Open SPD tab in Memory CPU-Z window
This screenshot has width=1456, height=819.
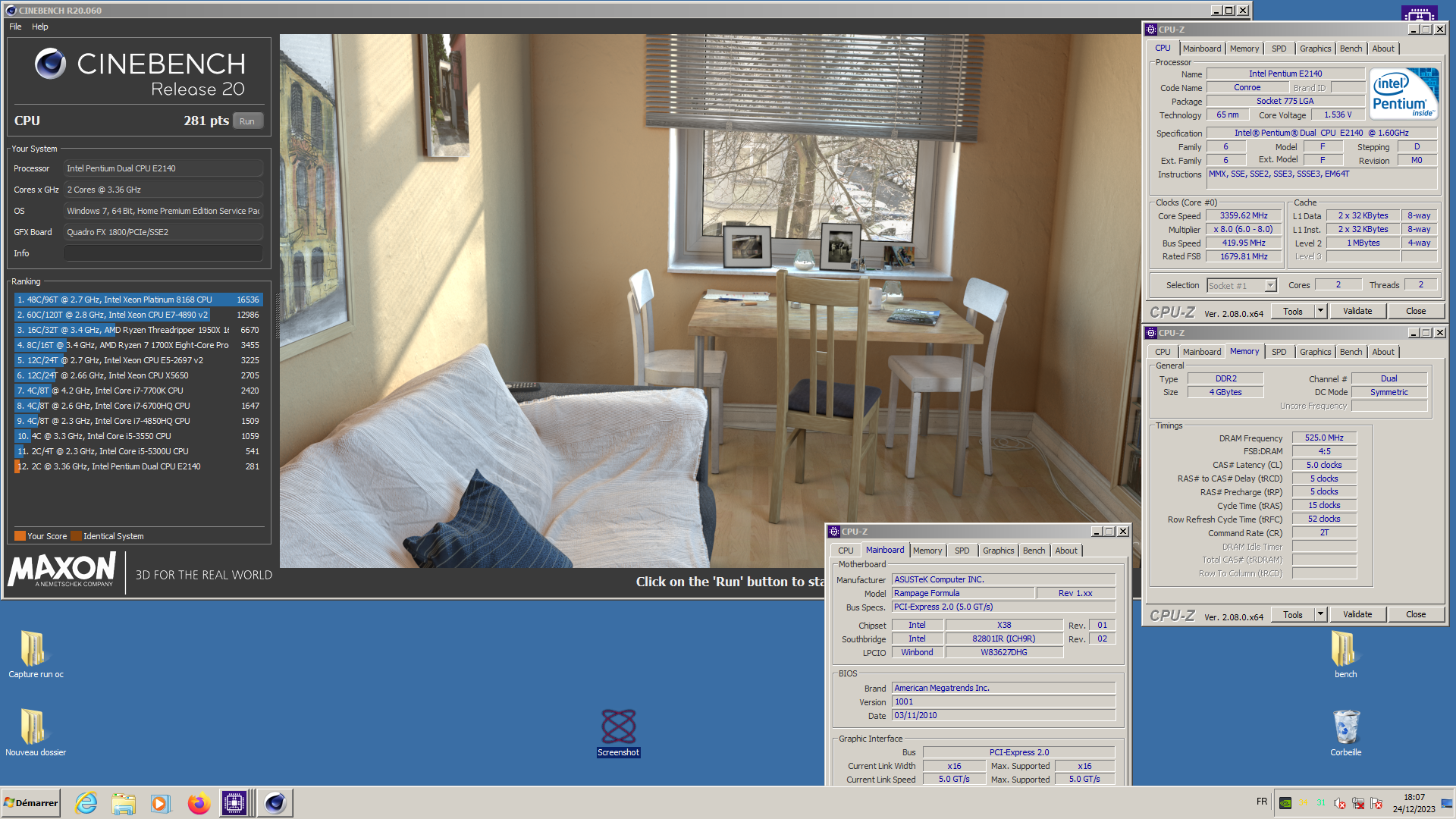pyautogui.click(x=1279, y=352)
